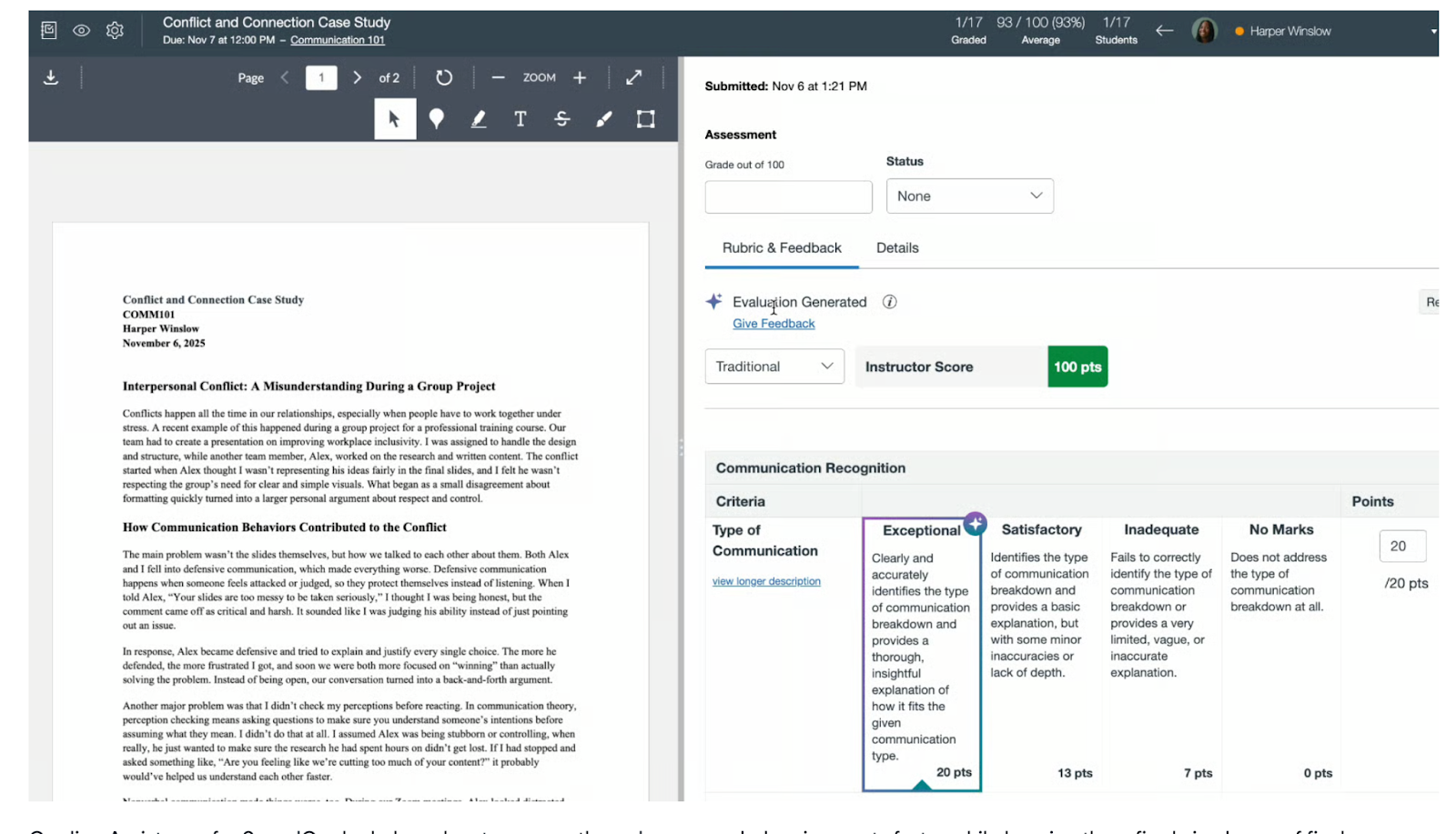
Task: Activate the strikethrough annotation tool
Action: (x=562, y=119)
